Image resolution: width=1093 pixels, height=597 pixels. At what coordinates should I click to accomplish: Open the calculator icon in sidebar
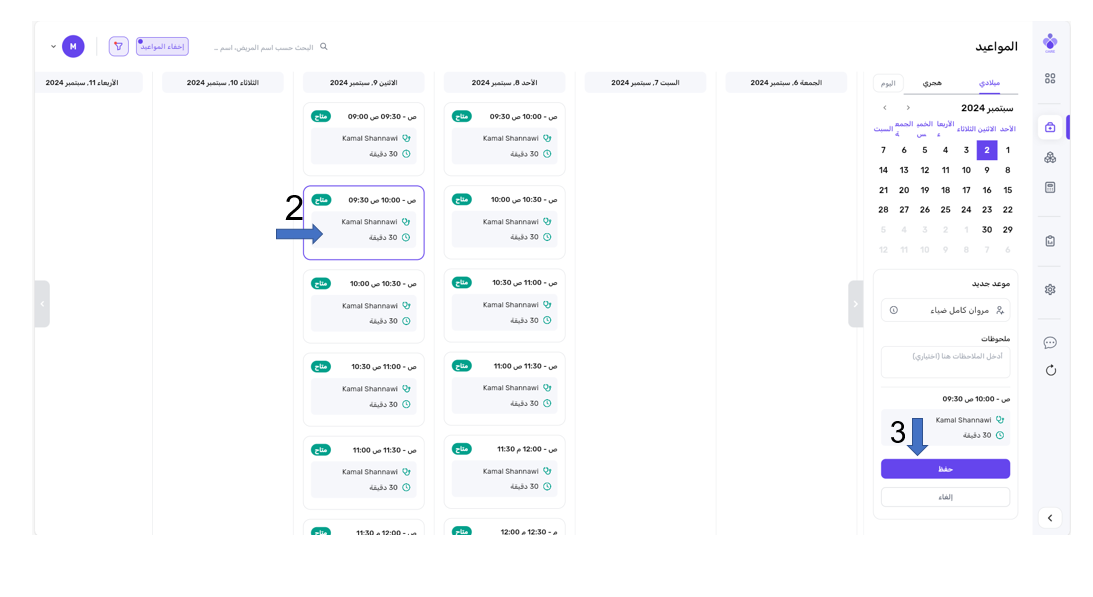tap(1049, 187)
